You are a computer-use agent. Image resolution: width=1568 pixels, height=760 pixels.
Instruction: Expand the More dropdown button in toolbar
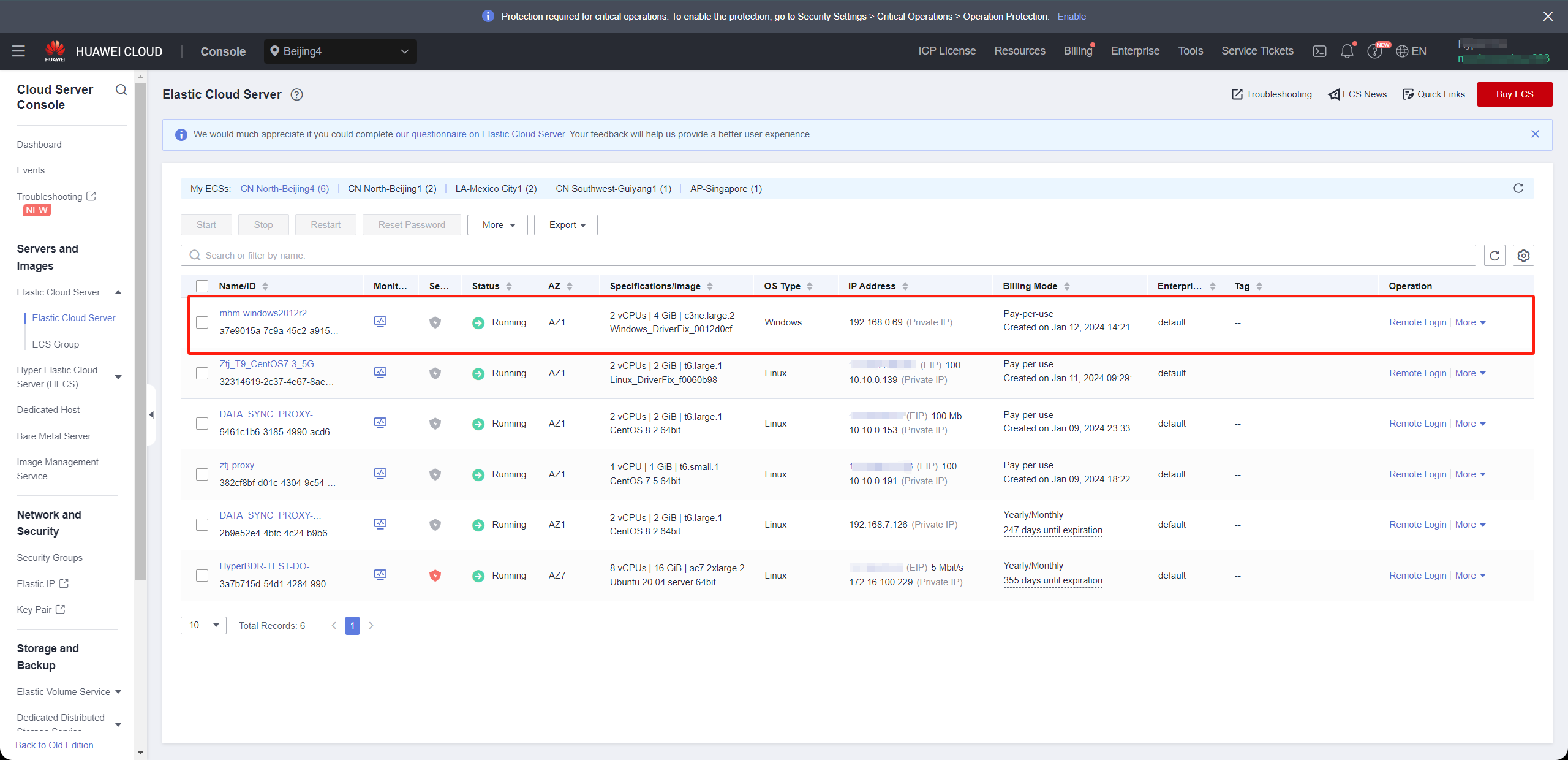tap(497, 225)
